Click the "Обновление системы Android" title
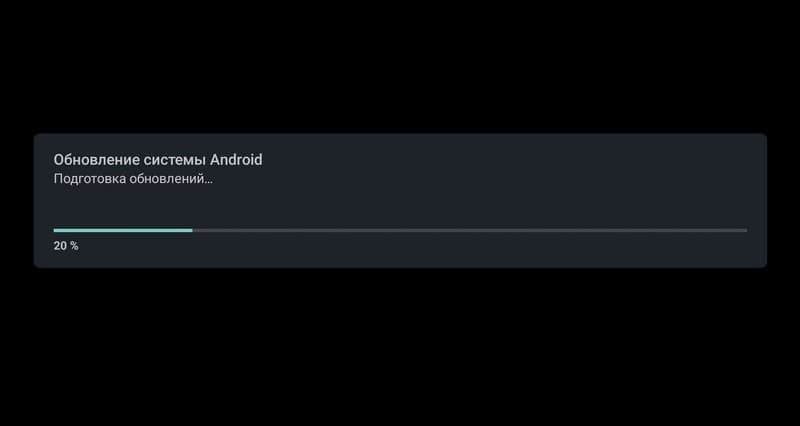The height and width of the screenshot is (426, 800). (158, 160)
